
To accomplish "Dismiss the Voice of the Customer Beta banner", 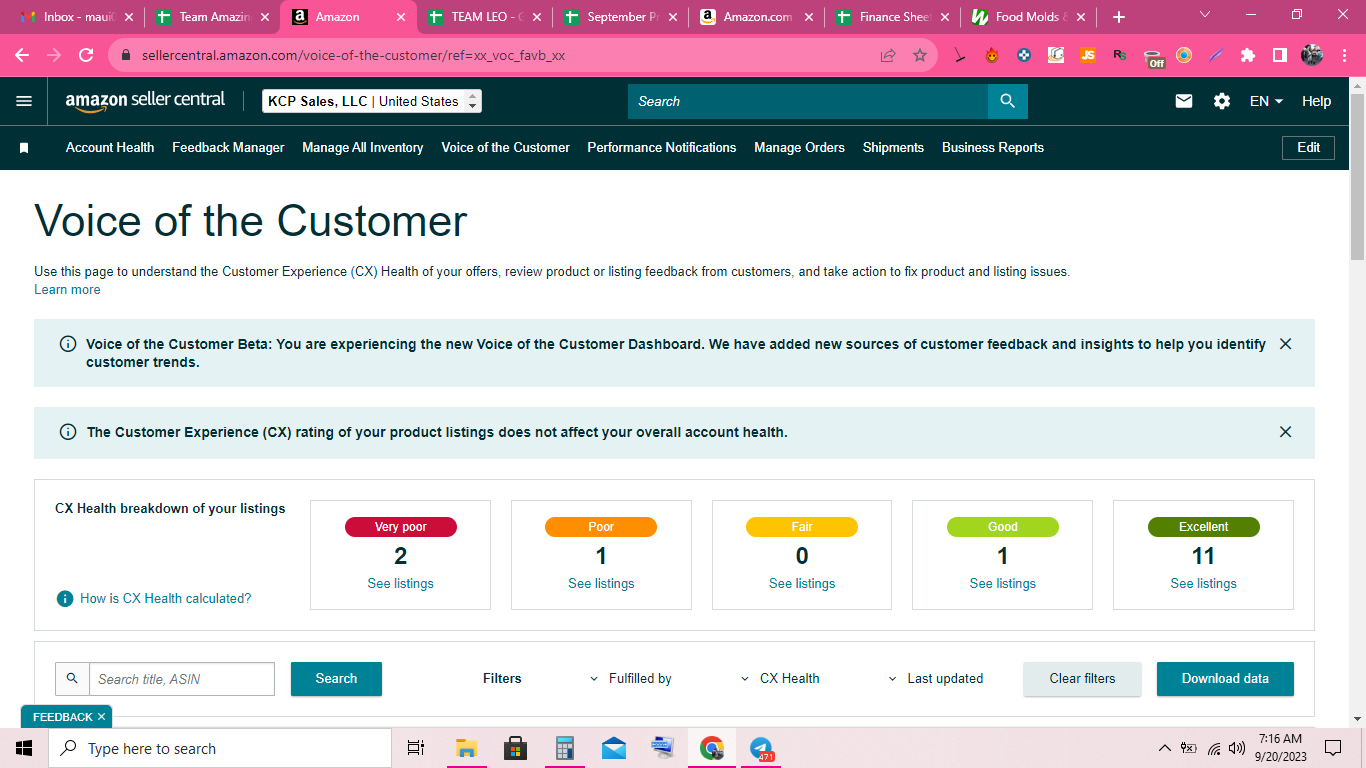I will (x=1285, y=344).
